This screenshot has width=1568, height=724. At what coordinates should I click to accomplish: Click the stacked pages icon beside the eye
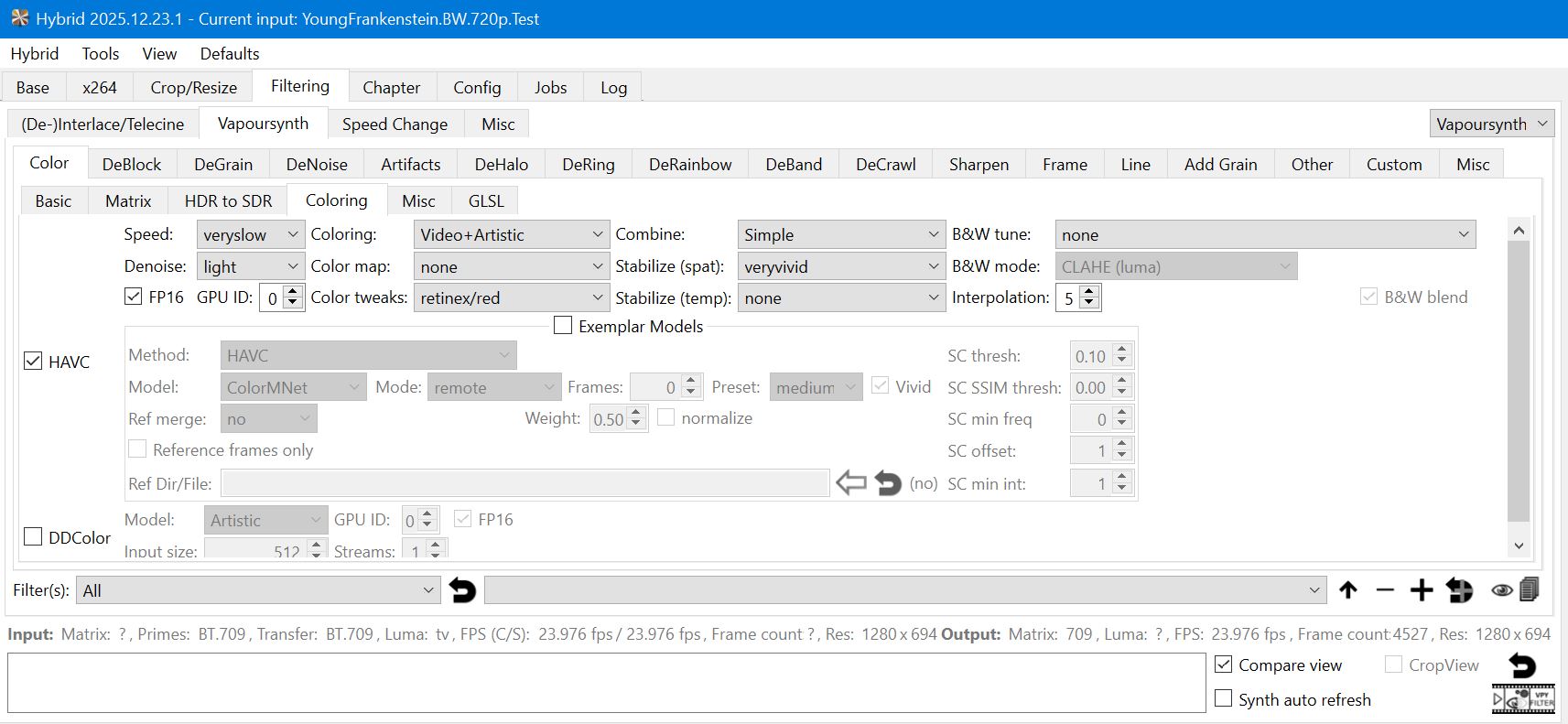(x=1529, y=589)
